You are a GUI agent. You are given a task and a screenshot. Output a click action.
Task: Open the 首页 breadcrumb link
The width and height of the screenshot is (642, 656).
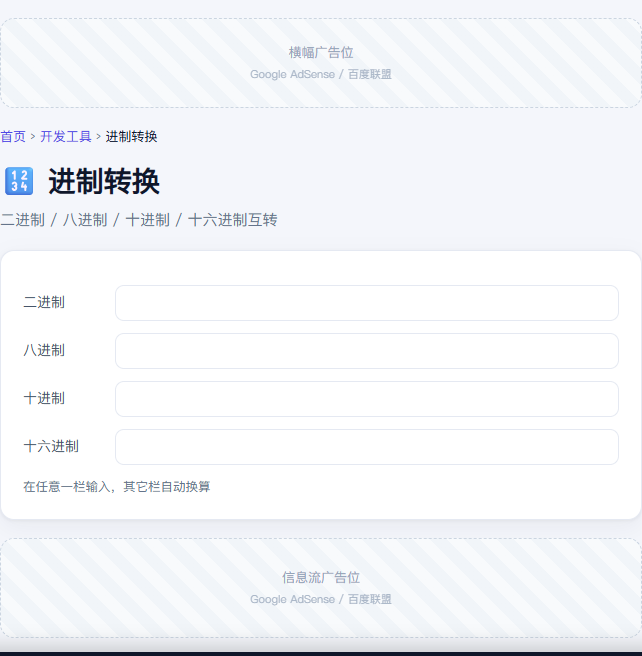13,136
